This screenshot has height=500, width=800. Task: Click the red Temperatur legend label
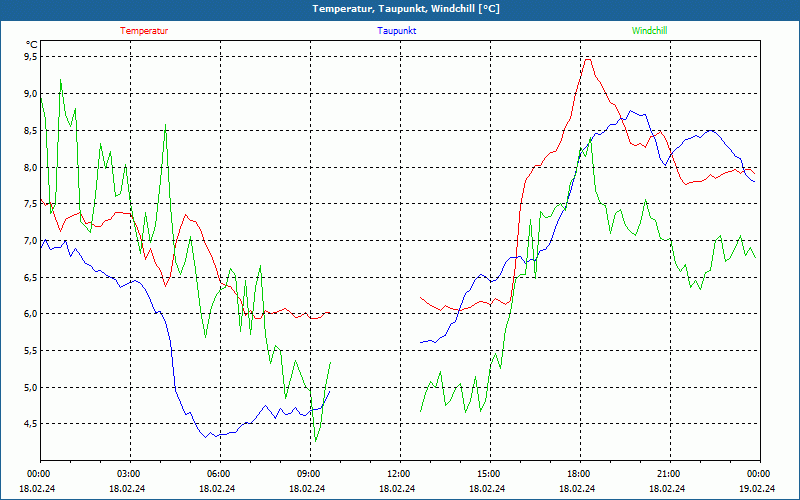pos(144,31)
